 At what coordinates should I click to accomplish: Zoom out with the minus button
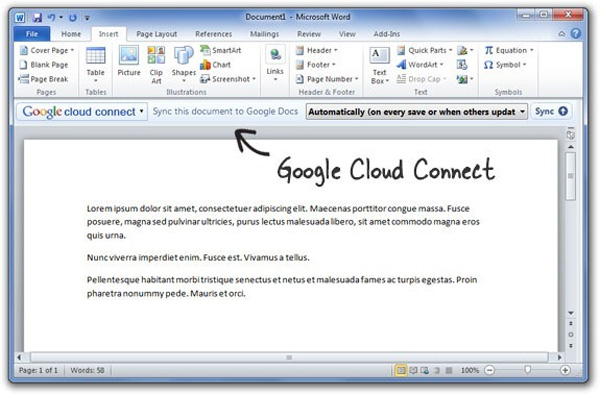(489, 370)
